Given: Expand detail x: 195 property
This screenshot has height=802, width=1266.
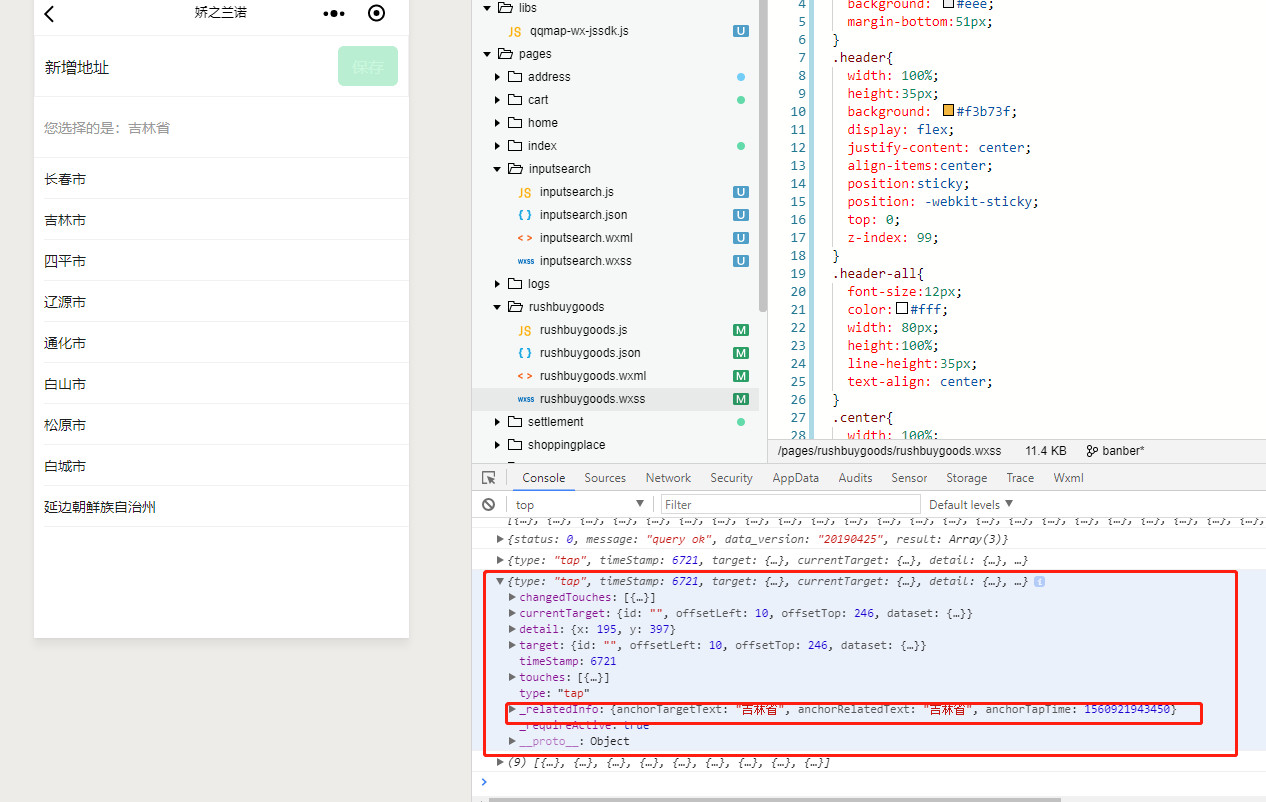Looking at the screenshot, I should pyautogui.click(x=512, y=629).
